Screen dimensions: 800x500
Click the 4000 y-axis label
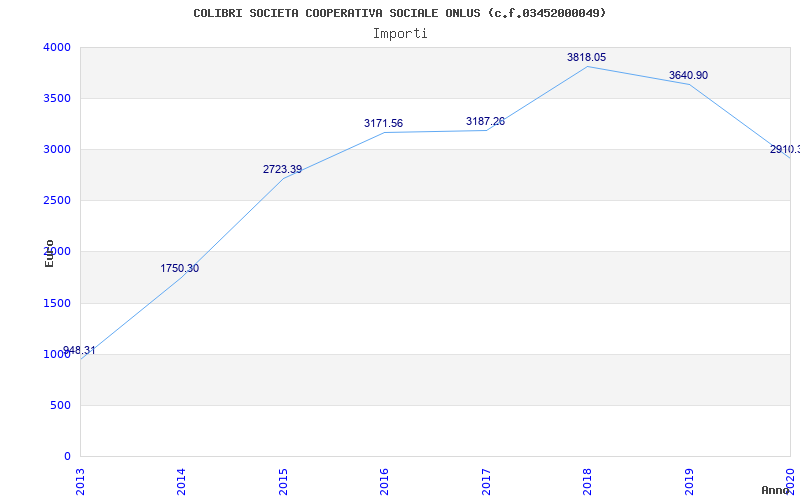click(x=57, y=47)
